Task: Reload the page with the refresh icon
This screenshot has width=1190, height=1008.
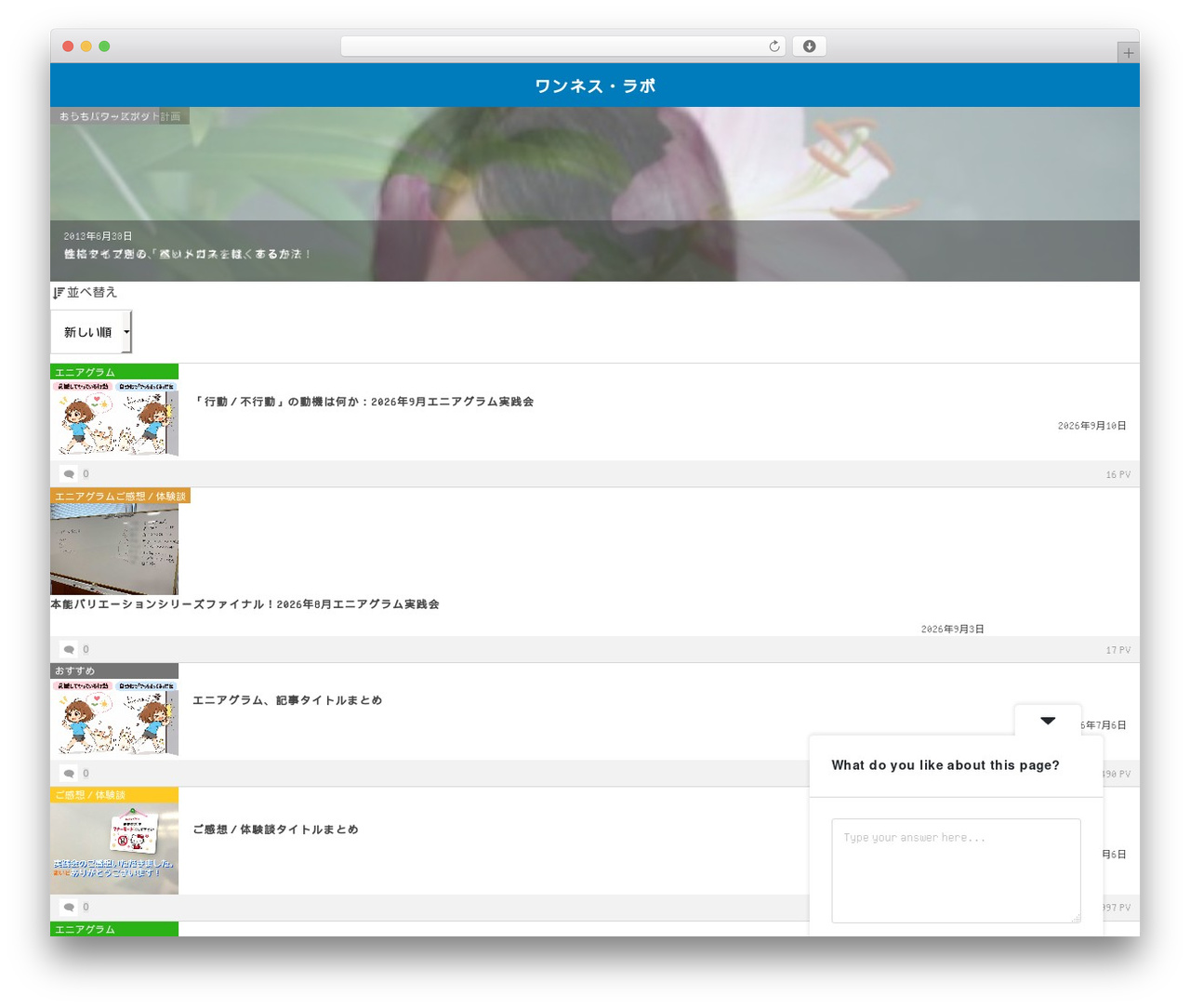Action: pos(773,46)
